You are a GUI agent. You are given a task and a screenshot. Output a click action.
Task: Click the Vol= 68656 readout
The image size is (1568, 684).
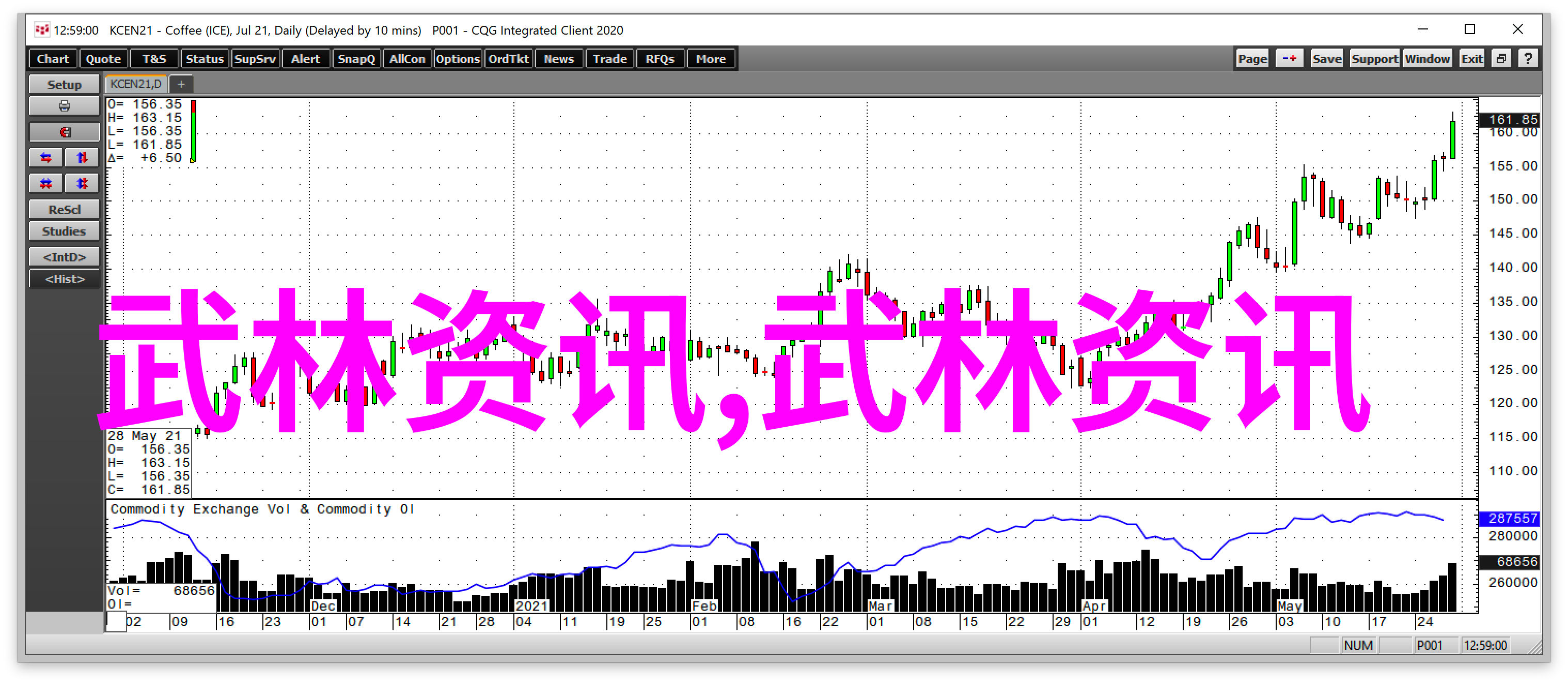161,591
